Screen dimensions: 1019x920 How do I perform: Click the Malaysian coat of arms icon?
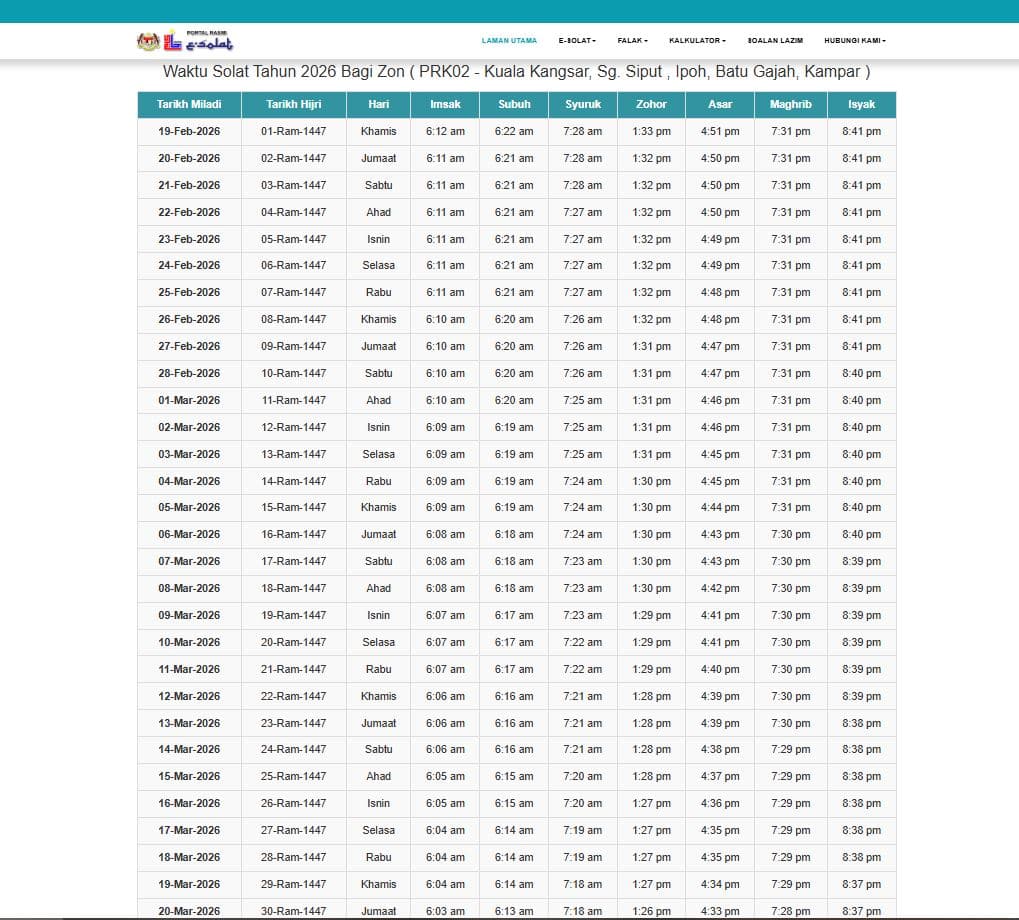point(148,42)
